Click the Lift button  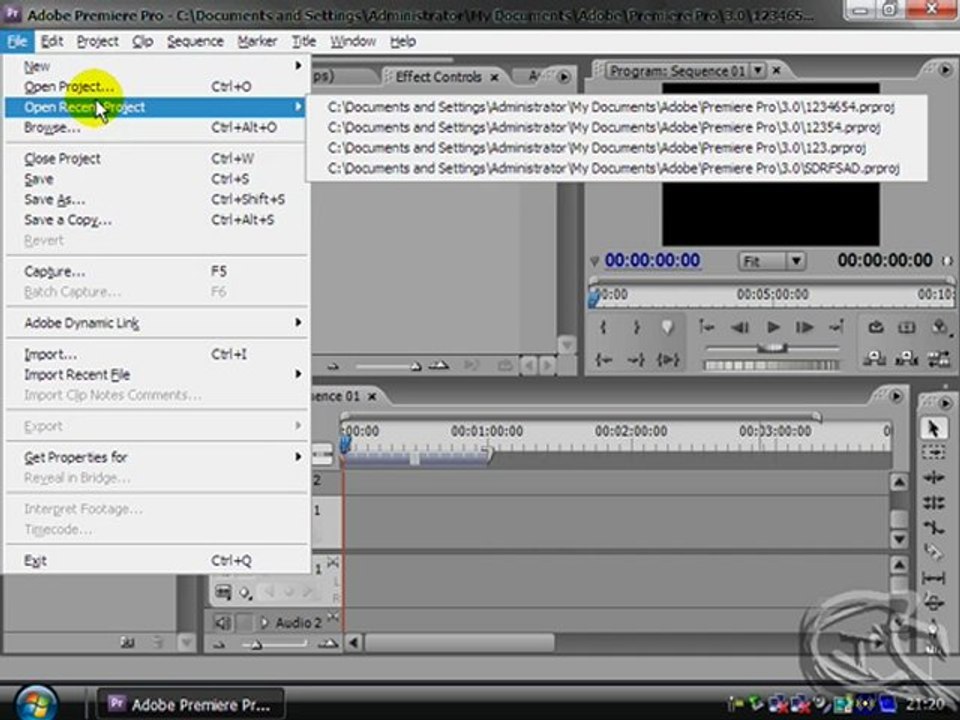pyautogui.click(x=874, y=359)
